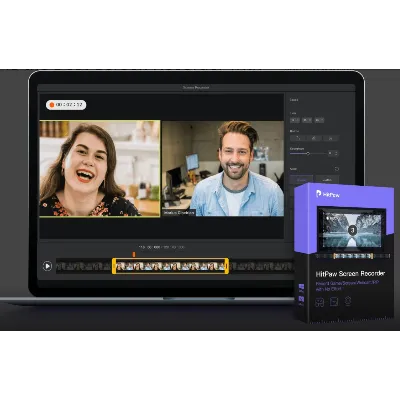Select the laughing woman's video feed
The height and width of the screenshot is (400, 400).
click(100, 169)
